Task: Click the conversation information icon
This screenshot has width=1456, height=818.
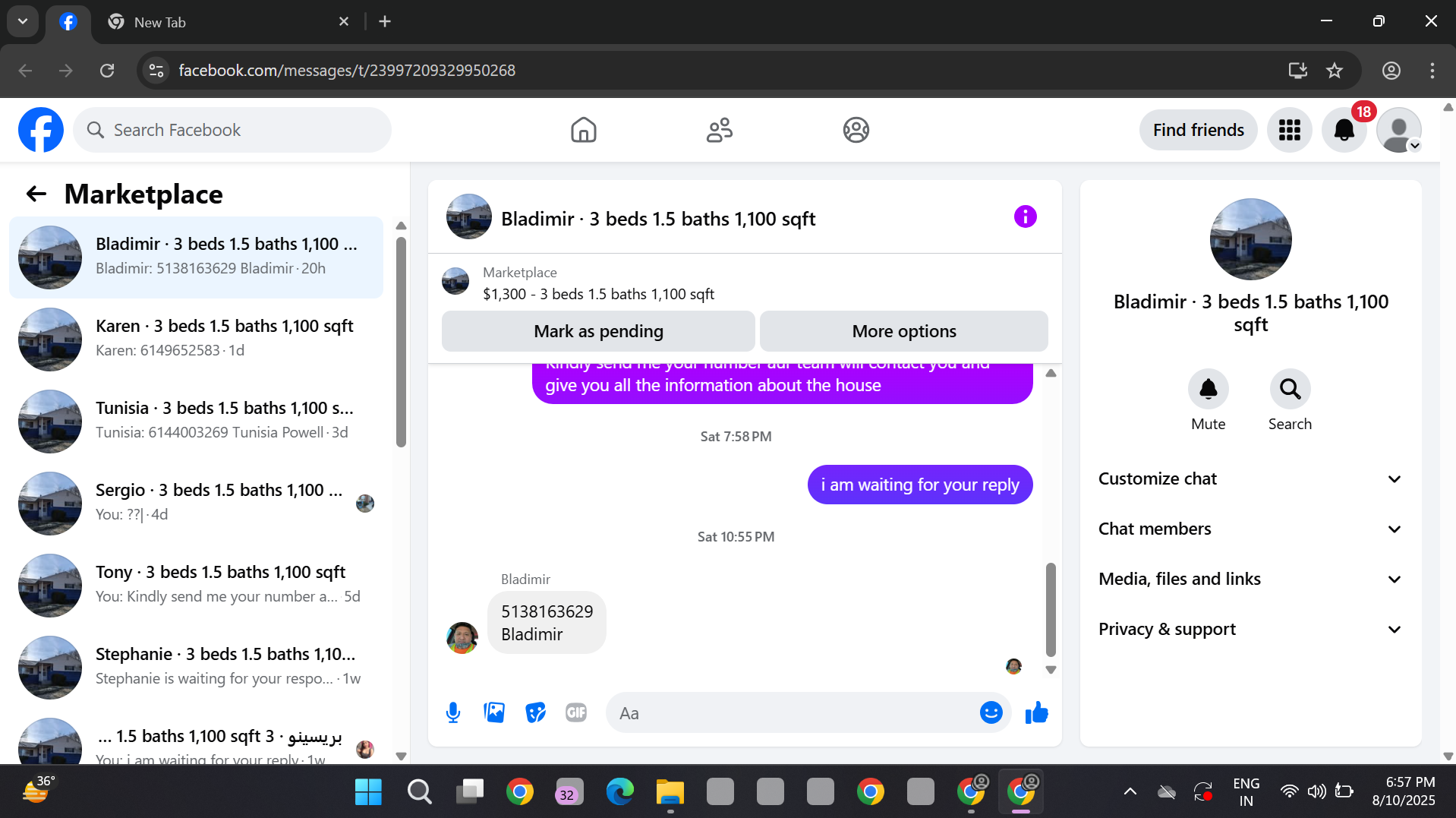Action: (1025, 217)
